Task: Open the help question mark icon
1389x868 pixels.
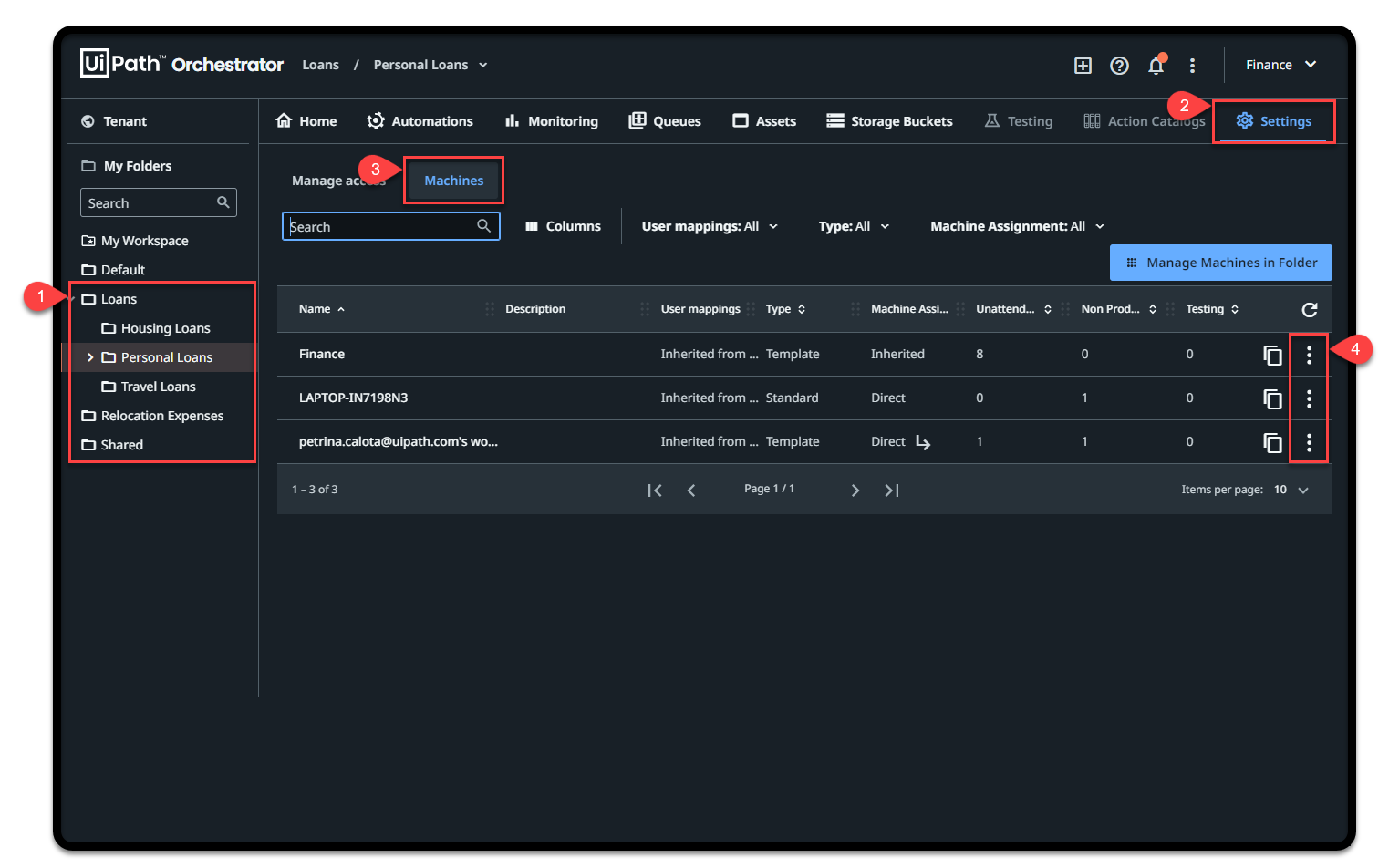Action: (1119, 65)
